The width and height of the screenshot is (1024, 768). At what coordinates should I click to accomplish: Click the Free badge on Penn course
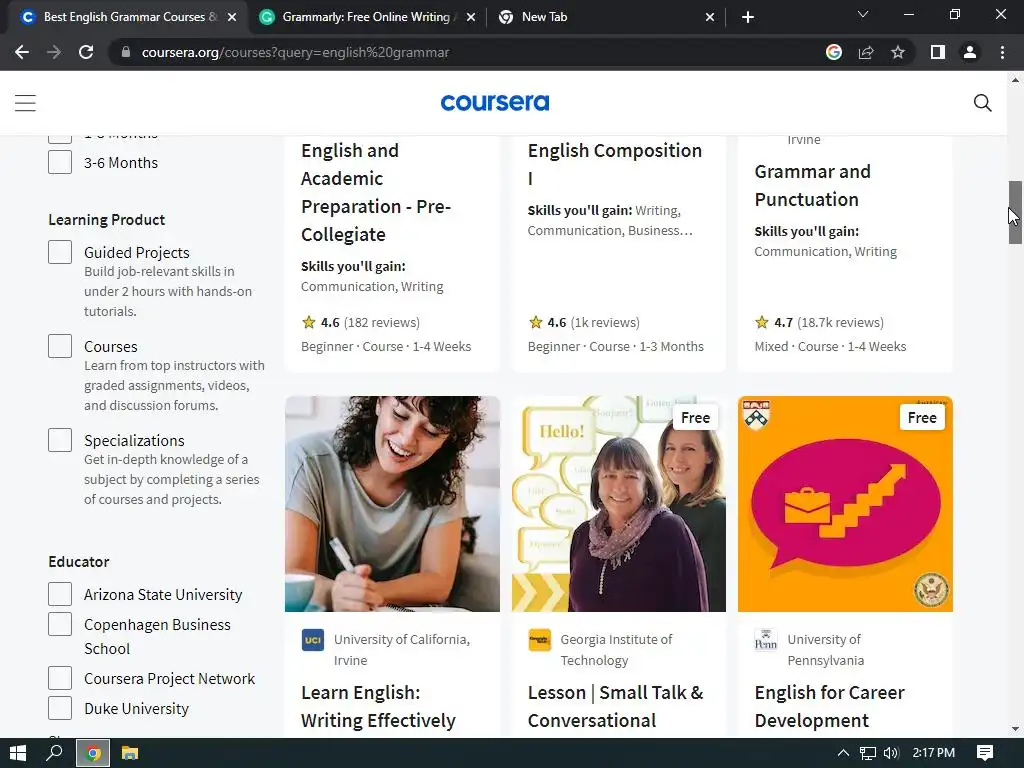(921, 417)
